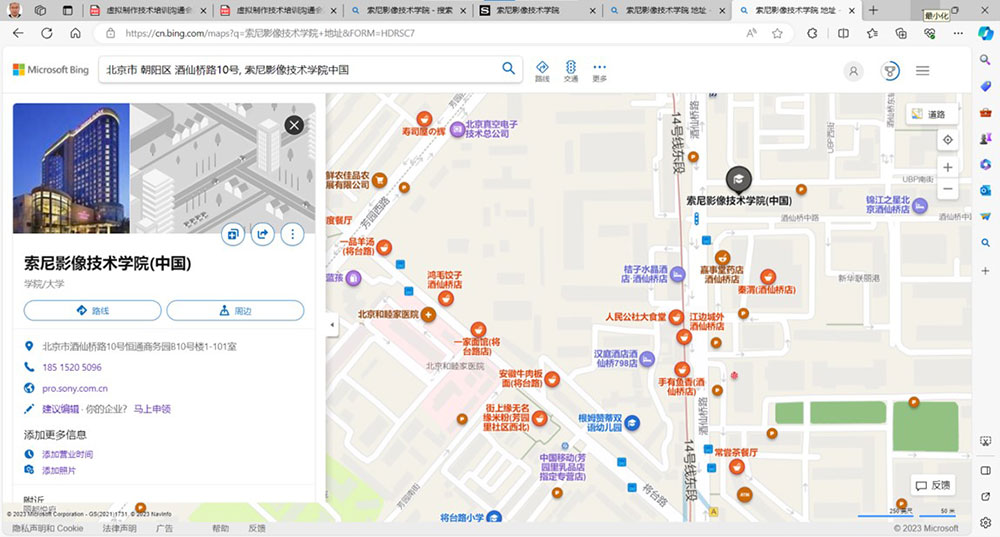Click the share icon on place card
This screenshot has width=1000, height=537.
(263, 235)
